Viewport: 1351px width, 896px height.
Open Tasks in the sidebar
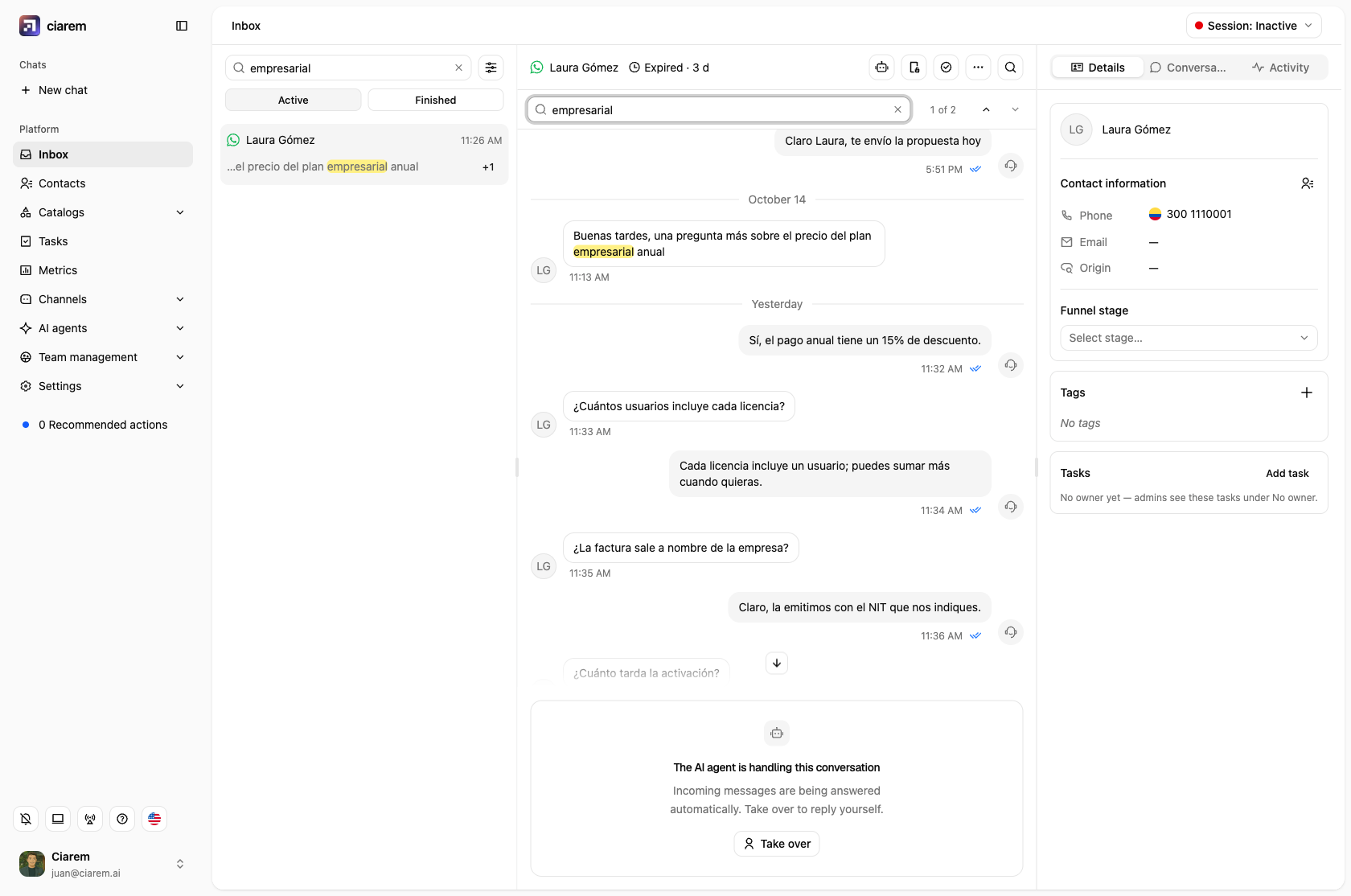(x=103, y=241)
